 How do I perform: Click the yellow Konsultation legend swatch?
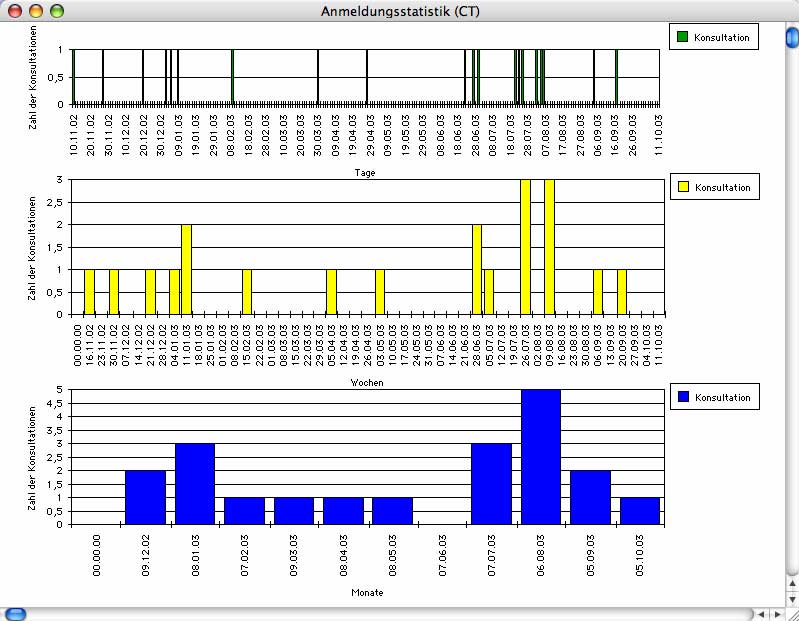(x=682, y=187)
